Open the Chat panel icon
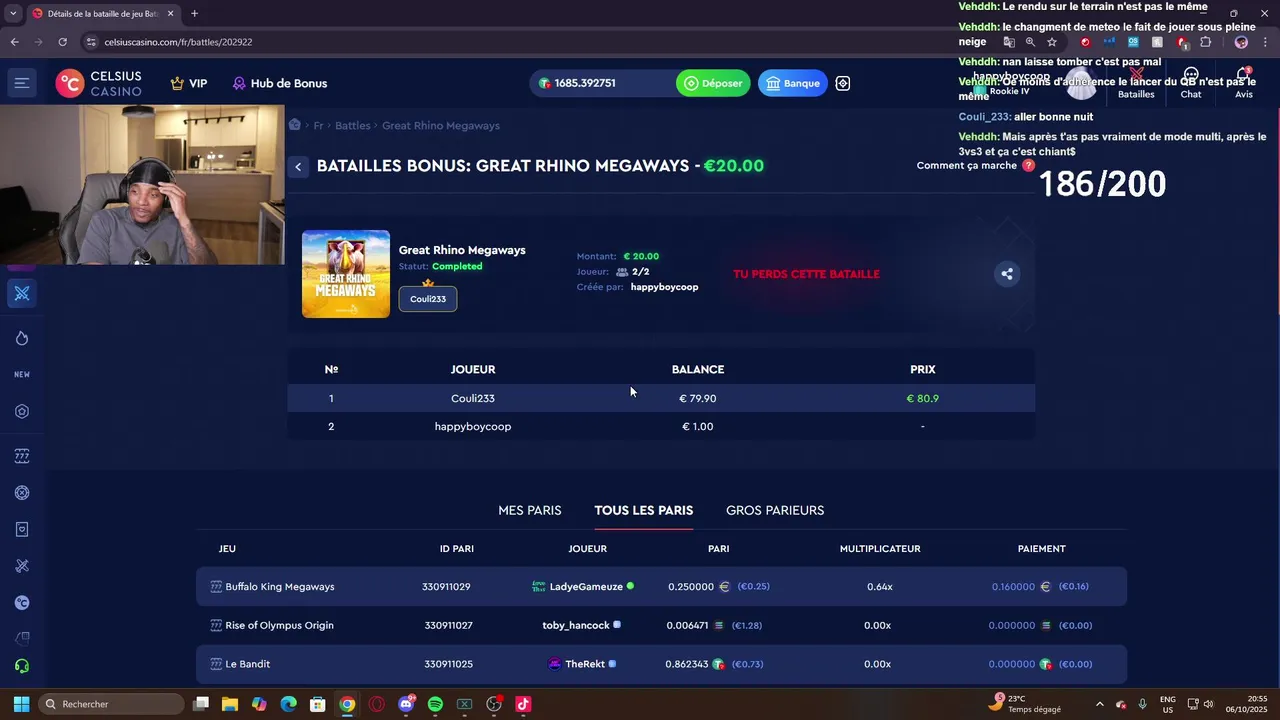The height and width of the screenshot is (720, 1280). coord(1191,83)
